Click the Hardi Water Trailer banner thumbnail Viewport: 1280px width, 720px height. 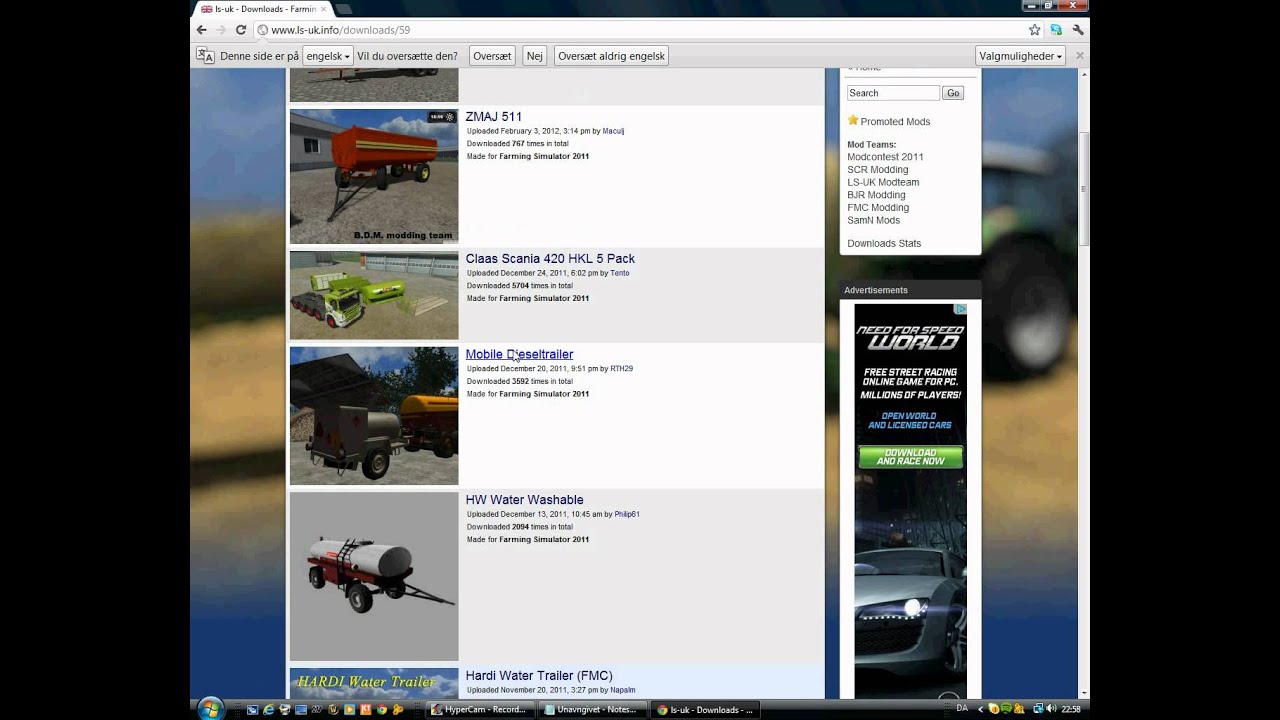pyautogui.click(x=374, y=684)
